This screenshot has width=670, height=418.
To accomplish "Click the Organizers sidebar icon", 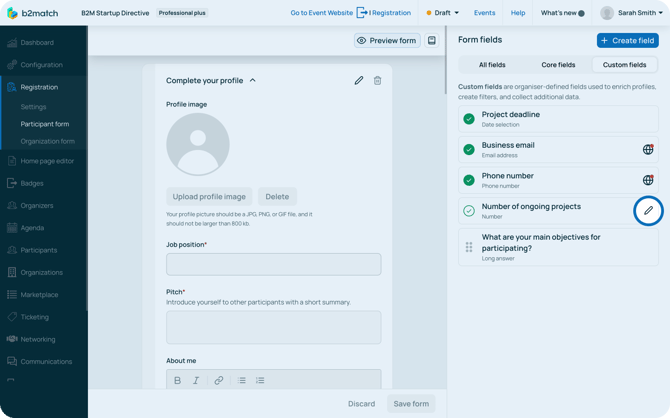I will 12,205.
